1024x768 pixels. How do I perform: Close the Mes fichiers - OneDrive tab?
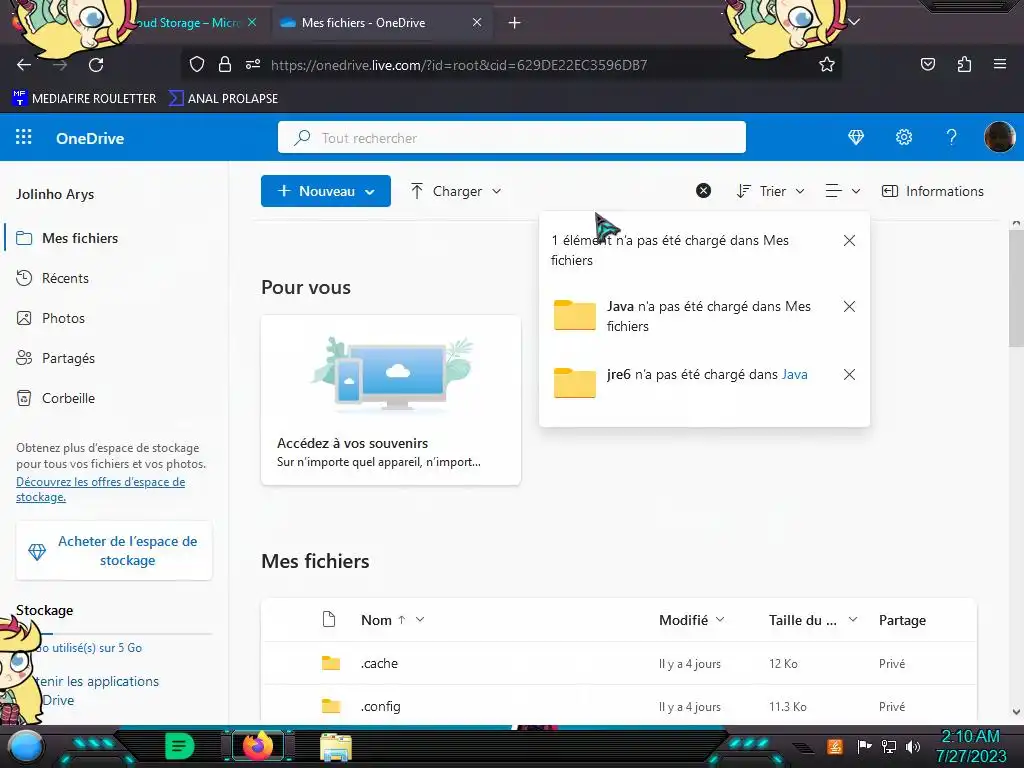click(x=477, y=22)
